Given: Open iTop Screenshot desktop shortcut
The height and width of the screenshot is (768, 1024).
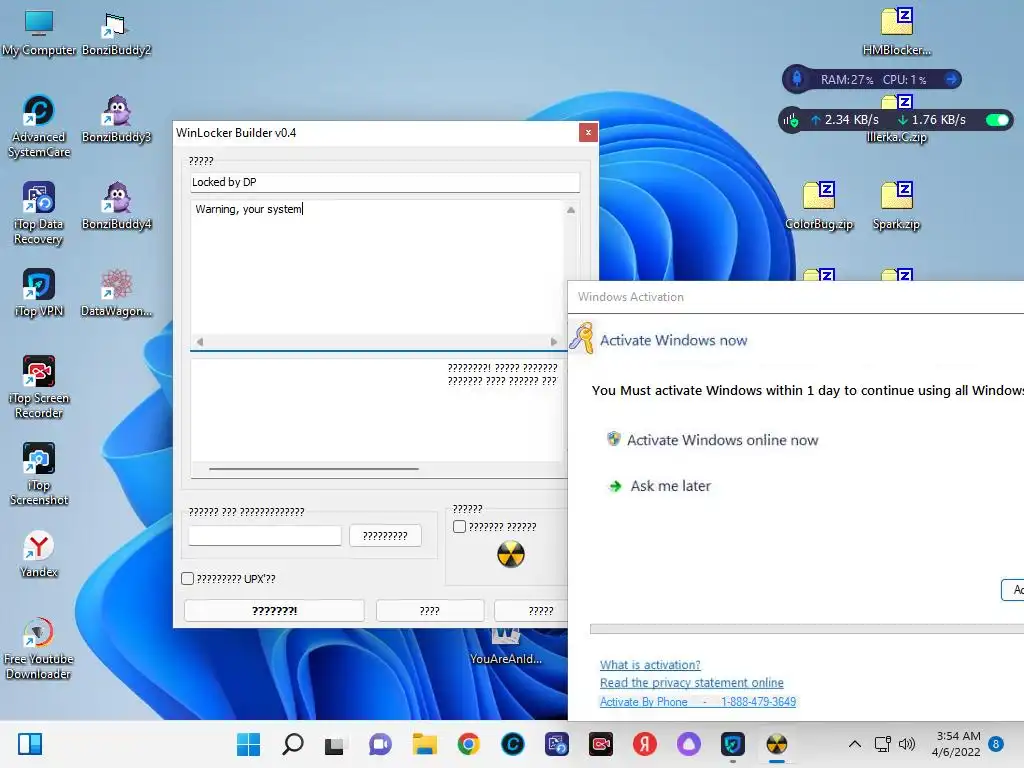Looking at the screenshot, I should coord(39,474).
